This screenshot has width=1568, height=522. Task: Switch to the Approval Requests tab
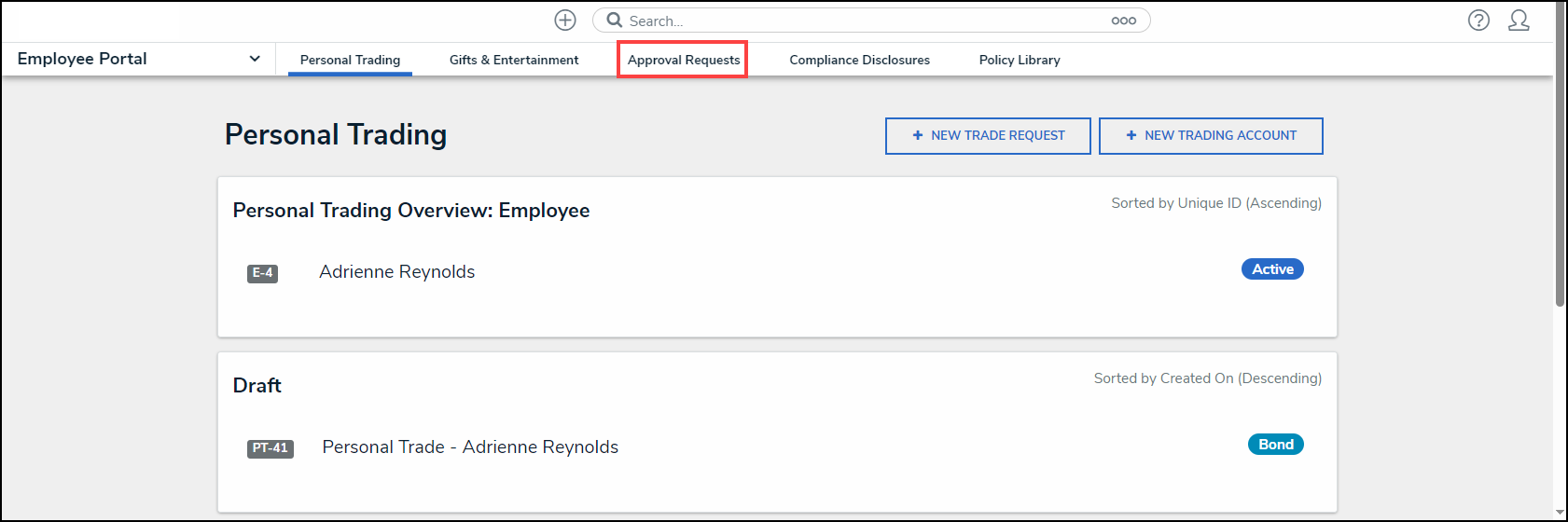[683, 60]
